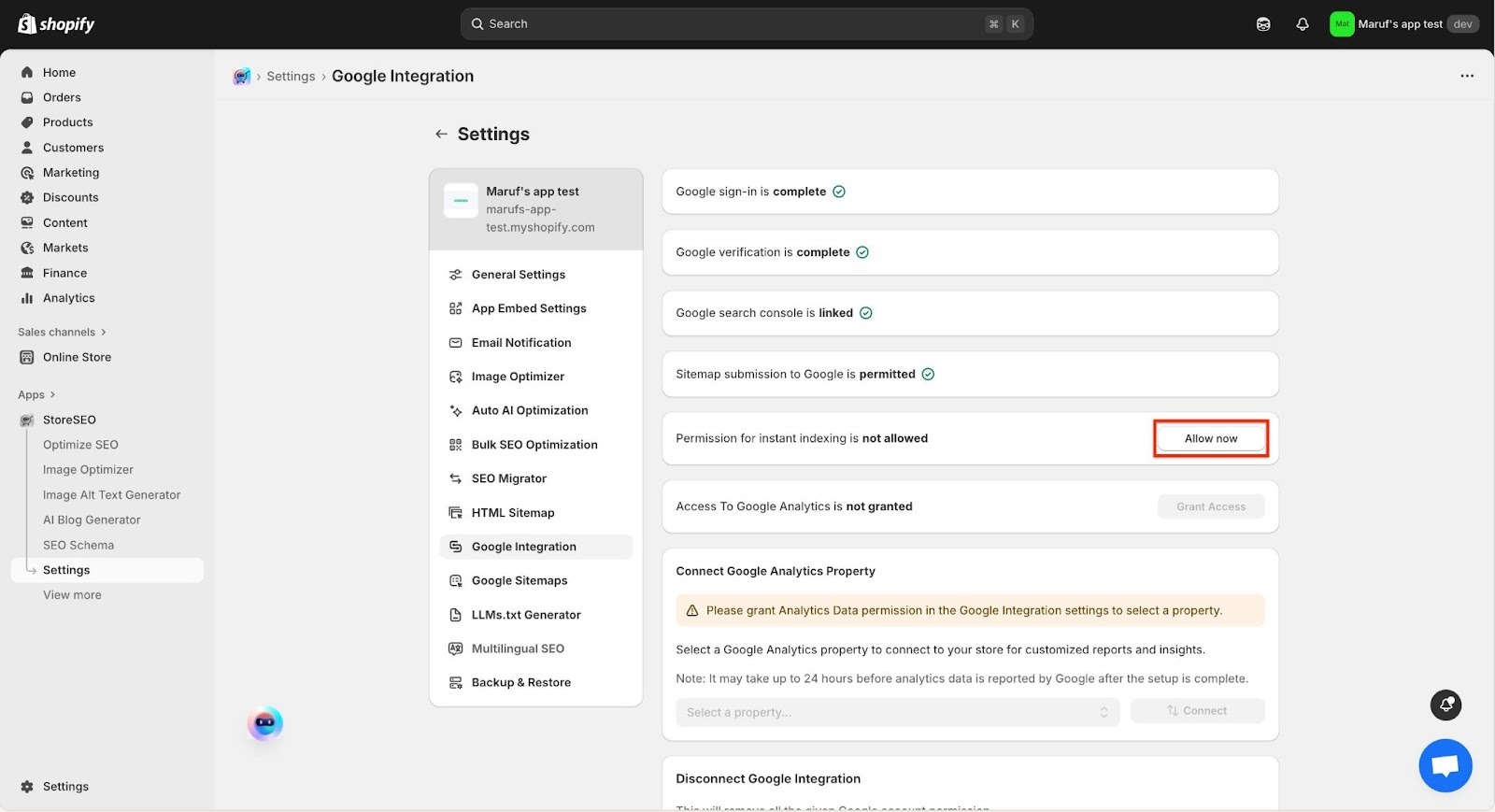Viewport: 1495px width, 812px height.
Task: Open Image Optimizer under StoreSEO
Action: pyautogui.click(x=88, y=470)
